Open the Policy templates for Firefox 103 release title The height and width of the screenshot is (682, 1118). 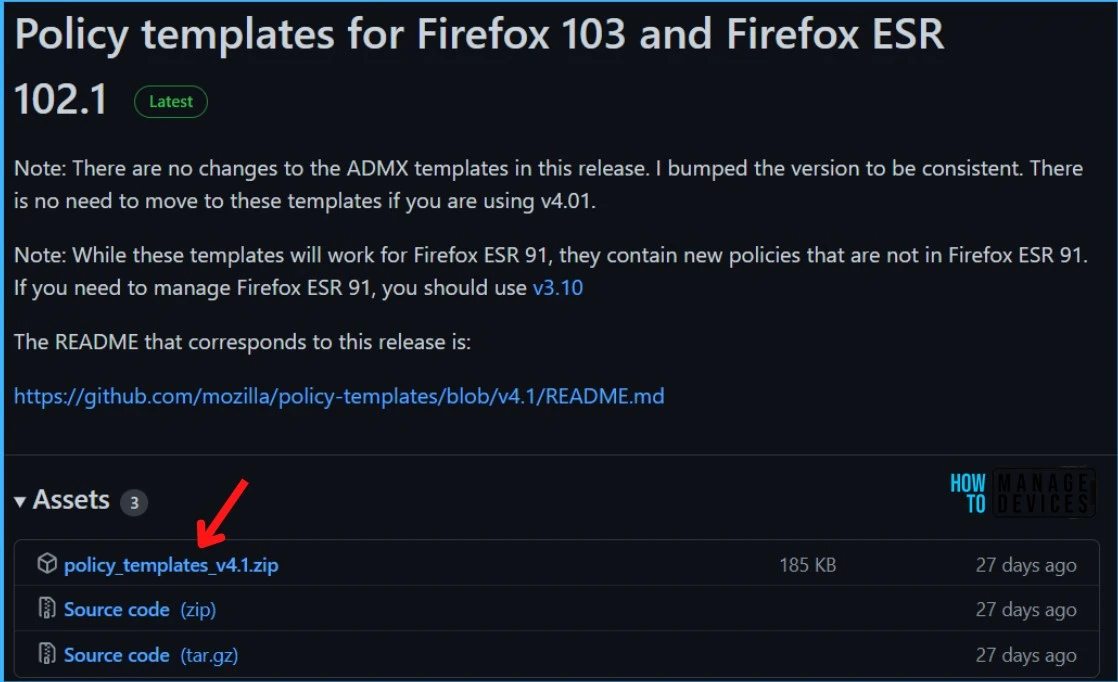point(479,66)
